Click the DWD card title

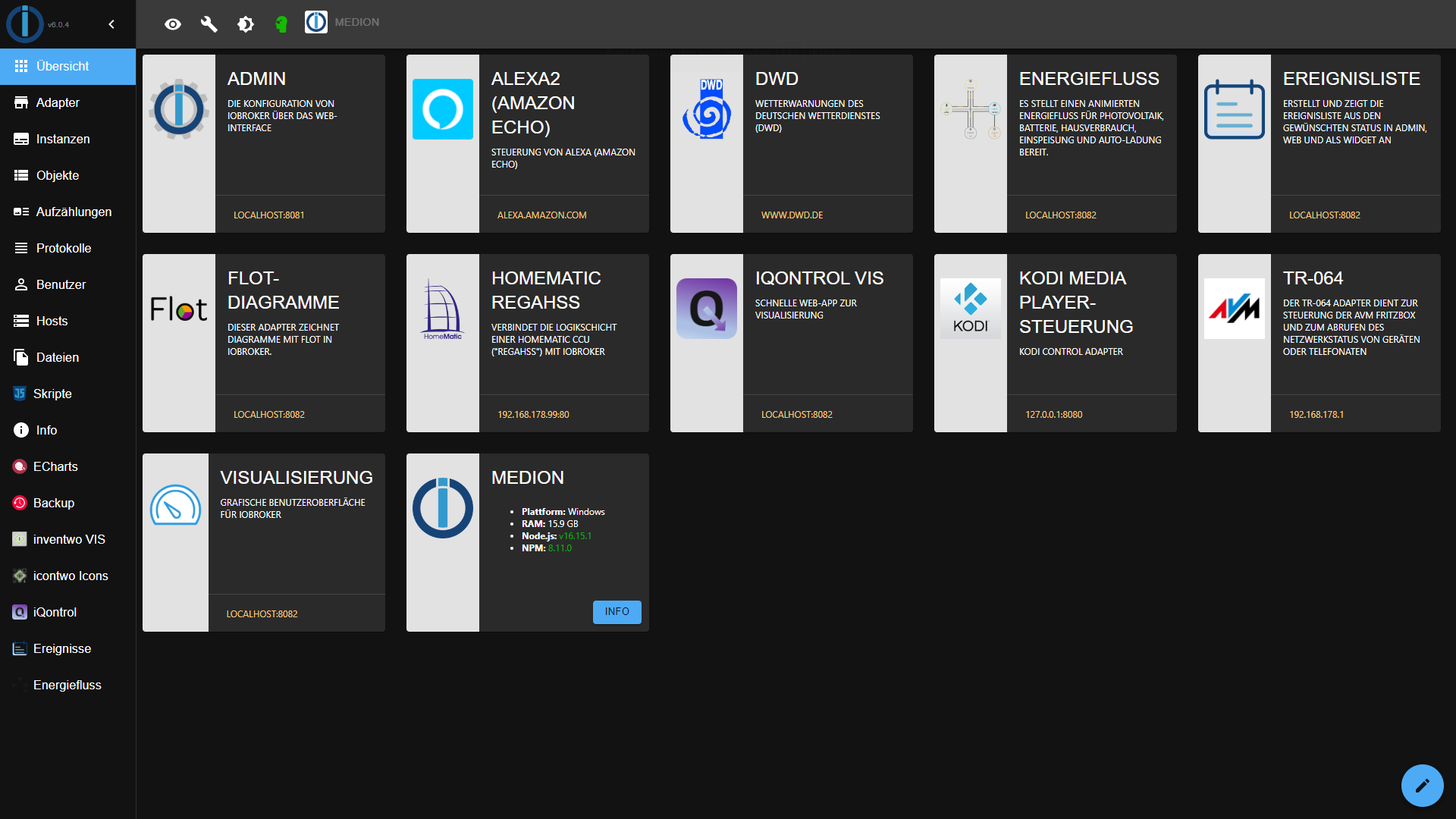[777, 79]
